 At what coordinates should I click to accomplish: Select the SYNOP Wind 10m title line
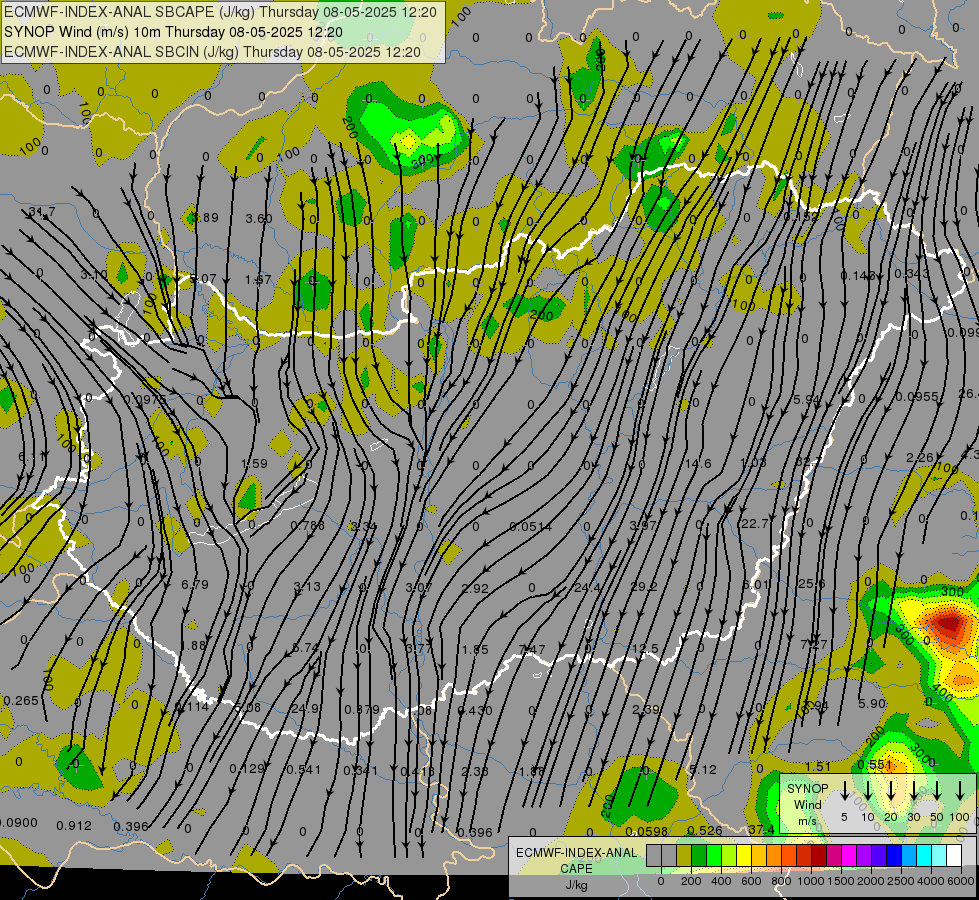click(x=173, y=32)
